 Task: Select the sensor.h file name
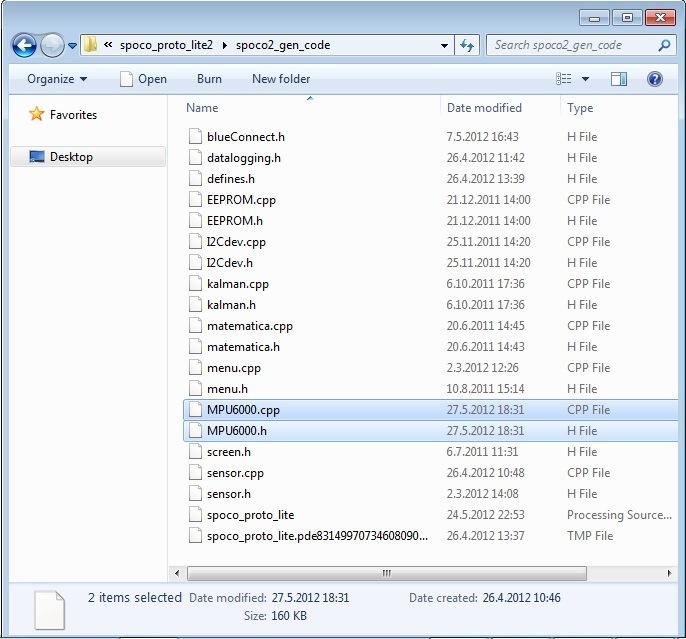[x=229, y=494]
